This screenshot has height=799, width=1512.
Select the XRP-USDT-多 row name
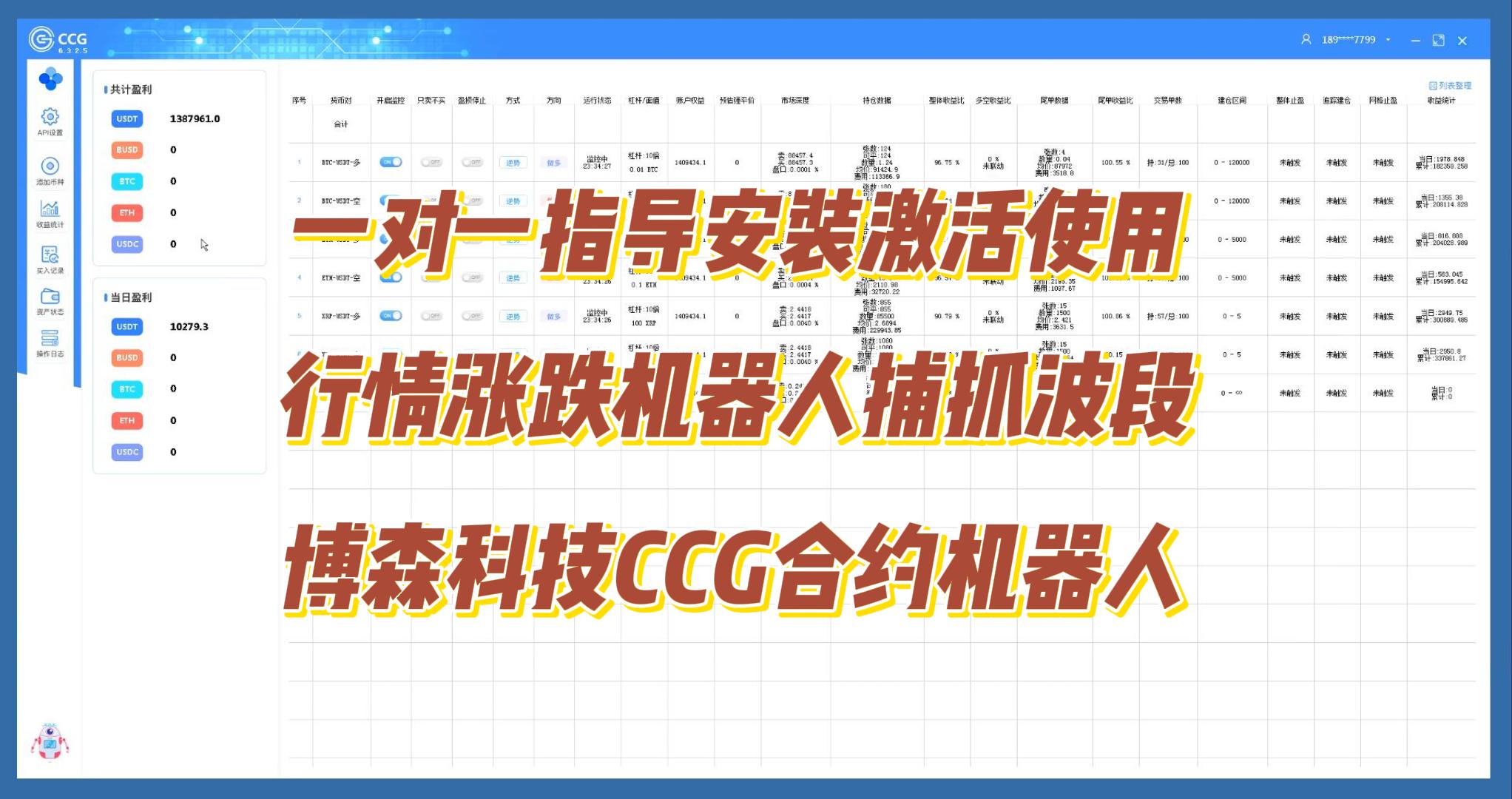tap(341, 317)
